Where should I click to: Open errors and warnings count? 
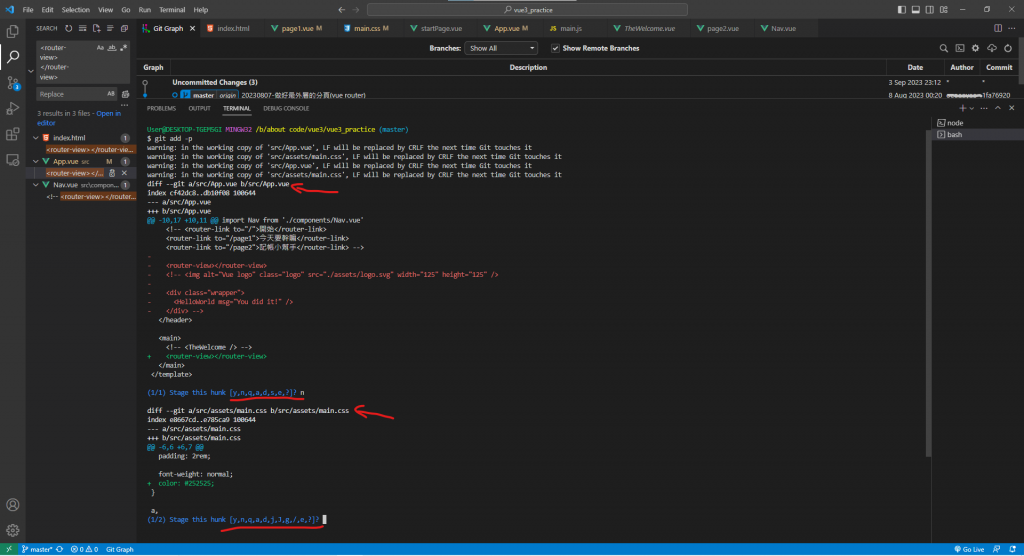[x=84, y=549]
